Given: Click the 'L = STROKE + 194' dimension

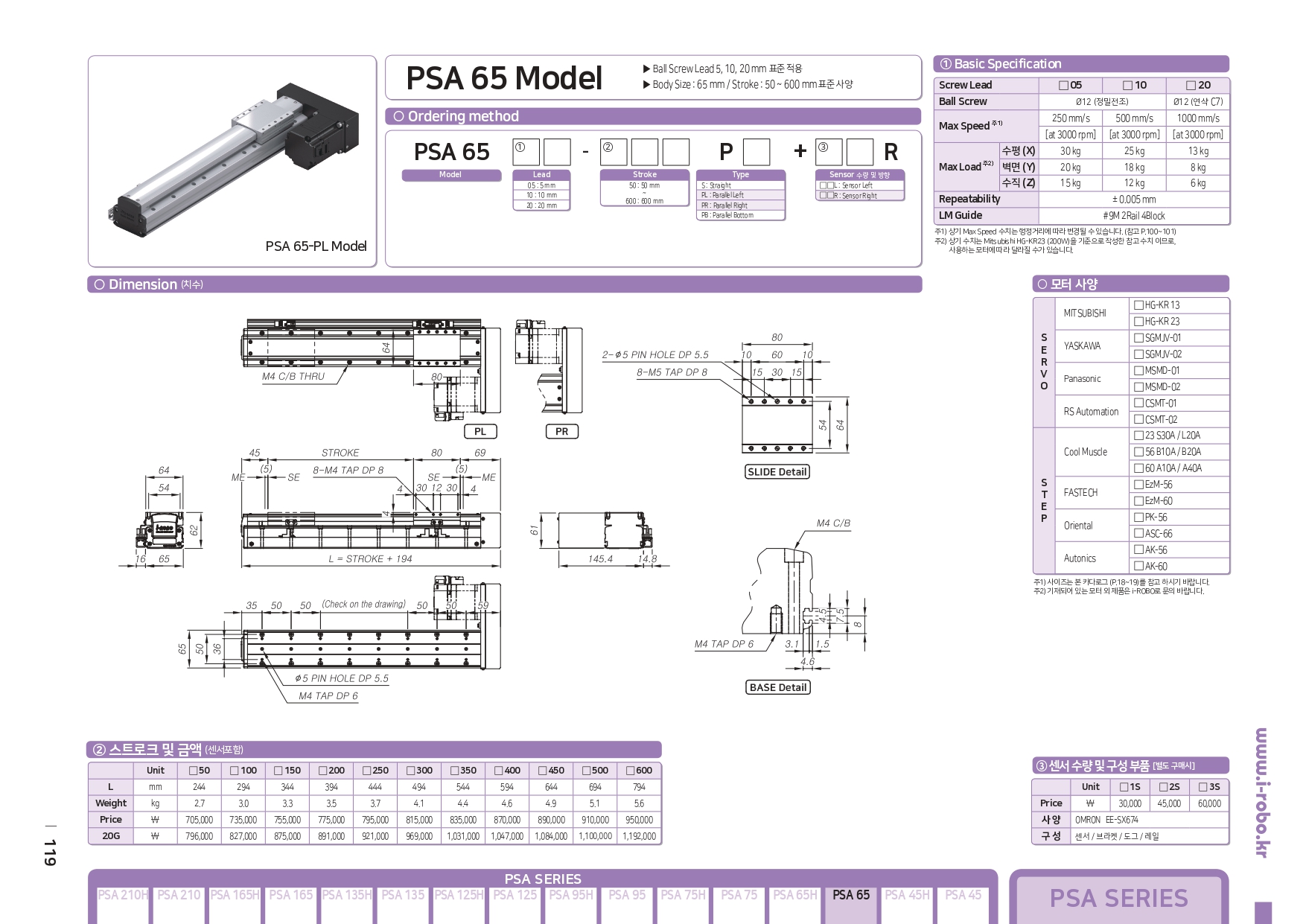Looking at the screenshot, I should (x=370, y=559).
